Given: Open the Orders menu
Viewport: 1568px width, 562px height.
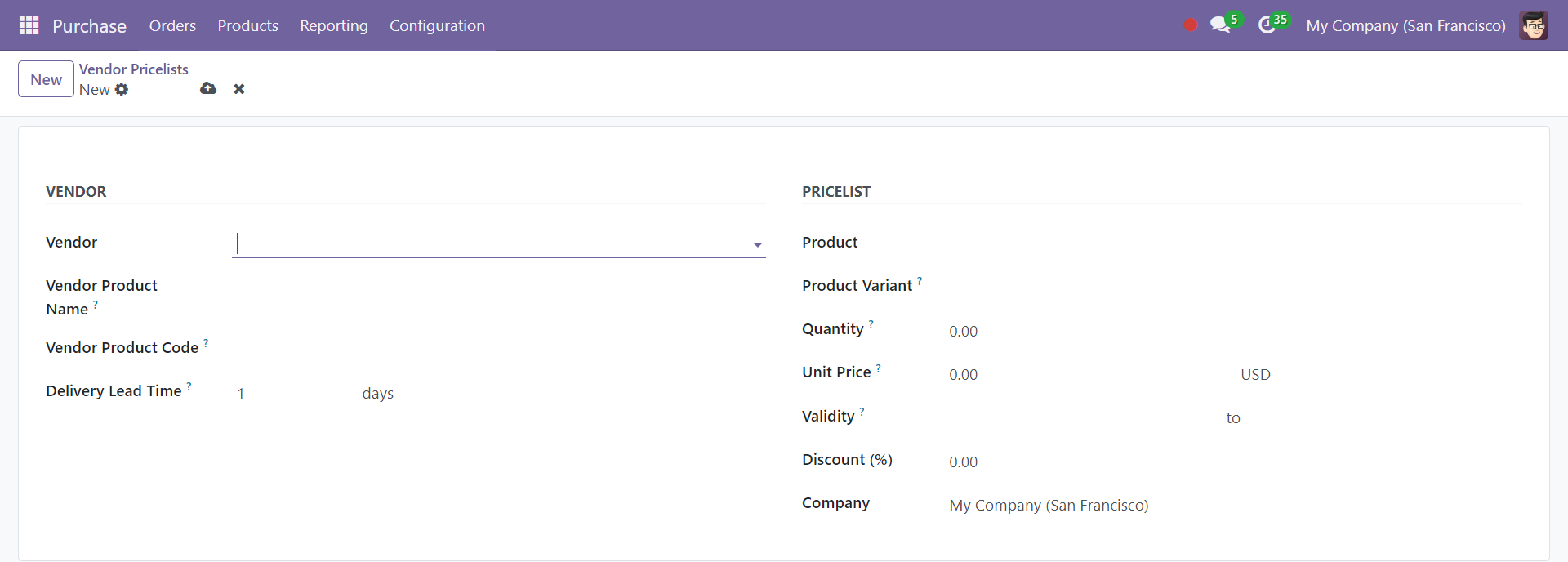Looking at the screenshot, I should [x=172, y=25].
